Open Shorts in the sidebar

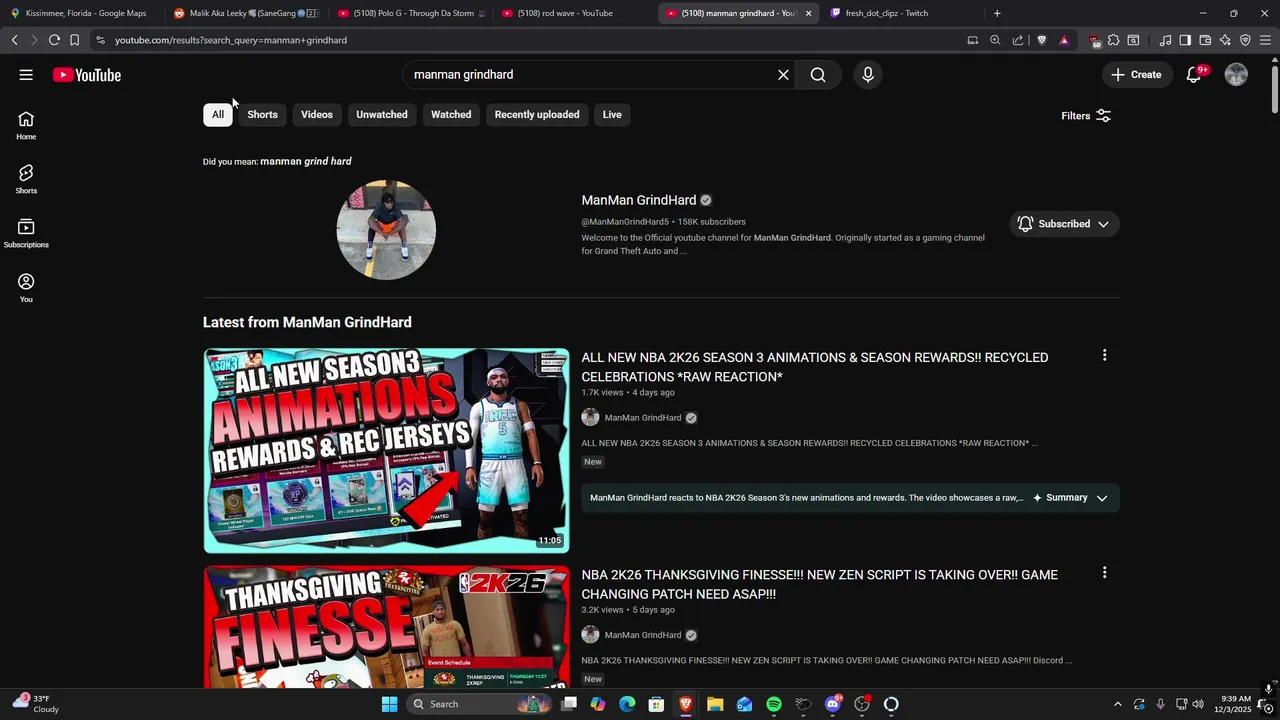26,180
